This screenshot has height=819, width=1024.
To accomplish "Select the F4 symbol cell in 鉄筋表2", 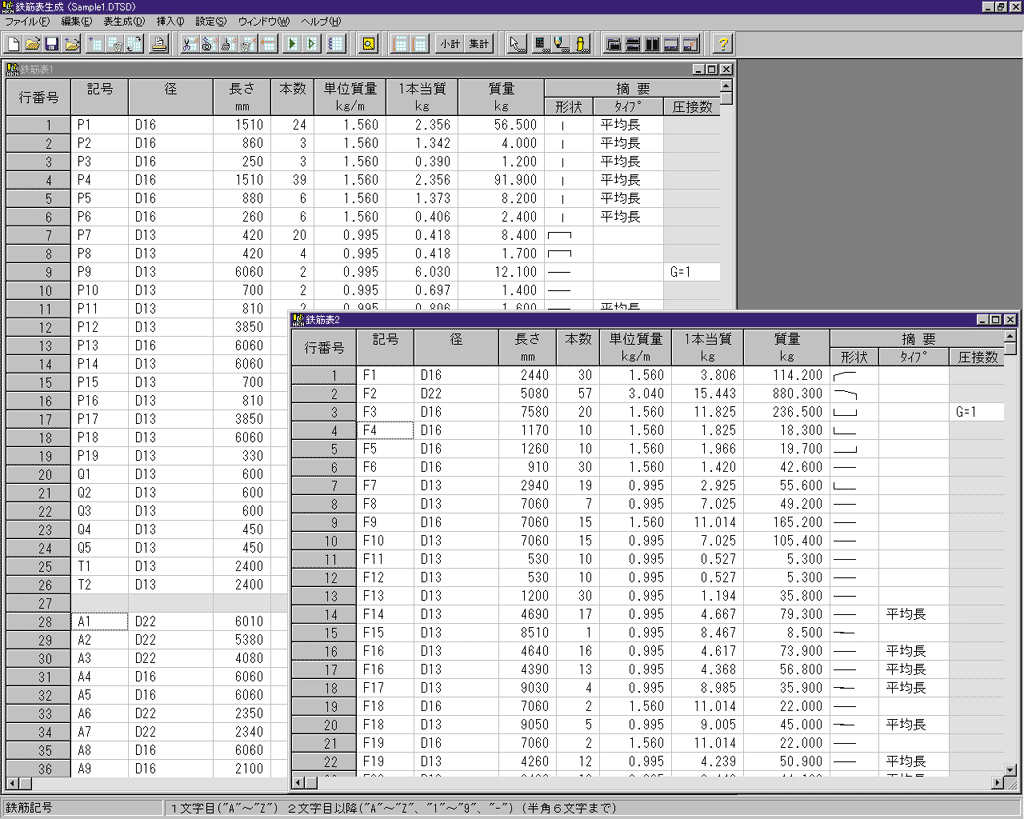I will pyautogui.click(x=386, y=430).
